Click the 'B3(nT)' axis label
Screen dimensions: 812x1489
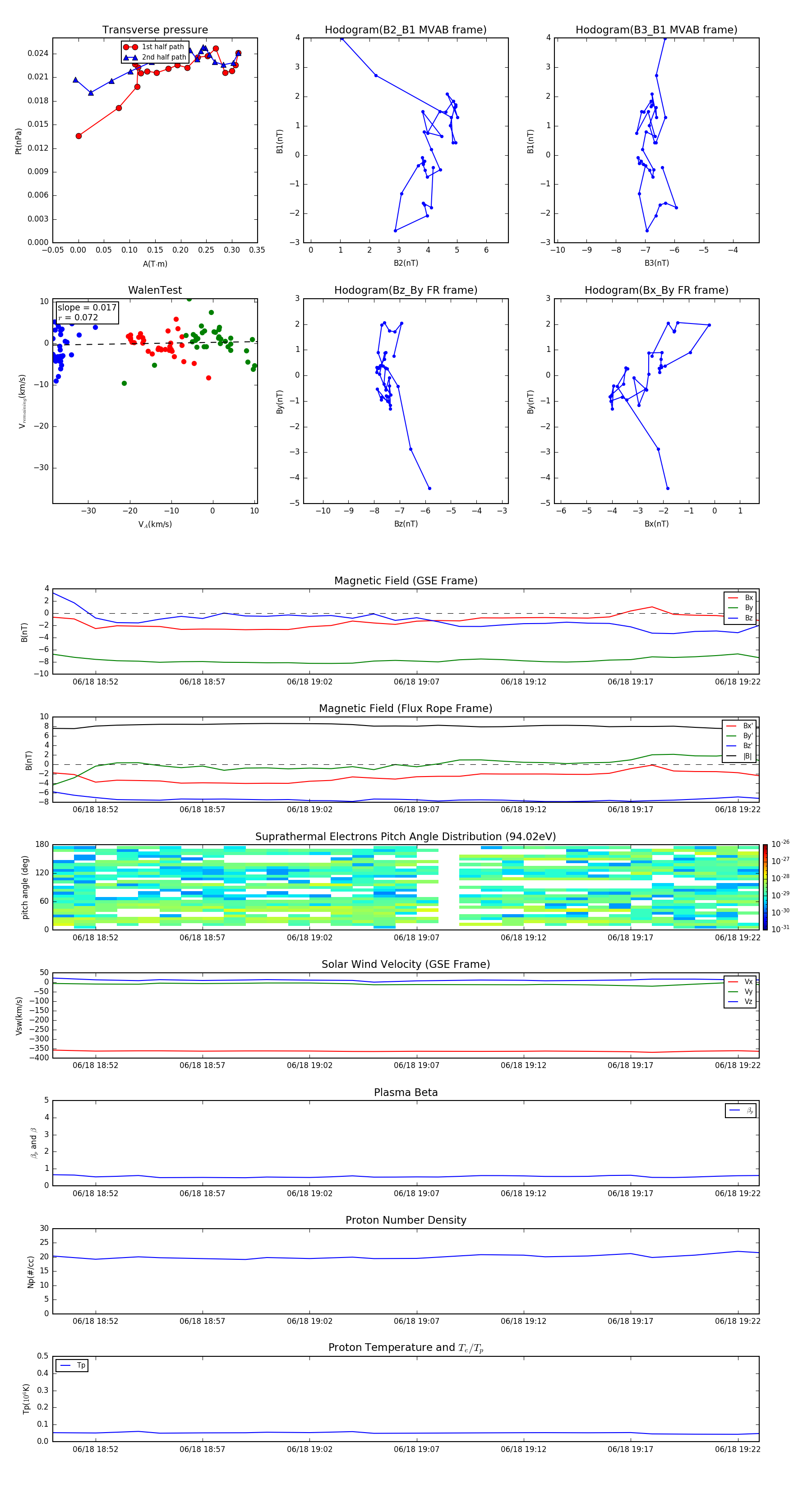point(656,263)
